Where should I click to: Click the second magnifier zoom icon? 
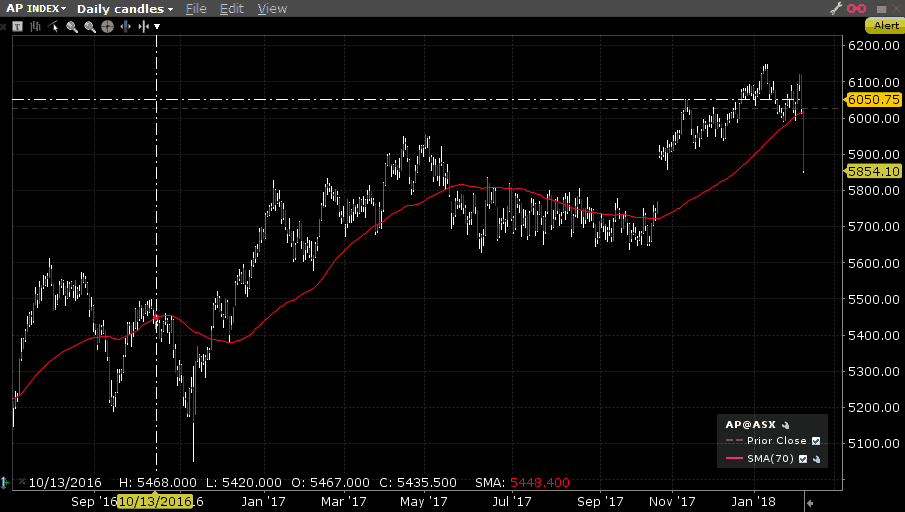[90, 26]
